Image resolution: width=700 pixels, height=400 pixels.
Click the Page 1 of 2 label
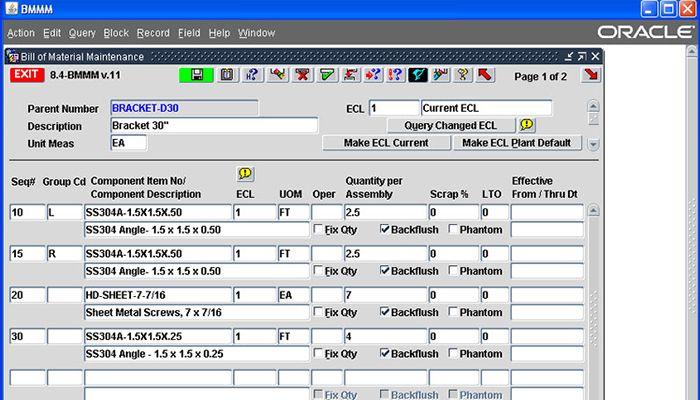tap(540, 77)
